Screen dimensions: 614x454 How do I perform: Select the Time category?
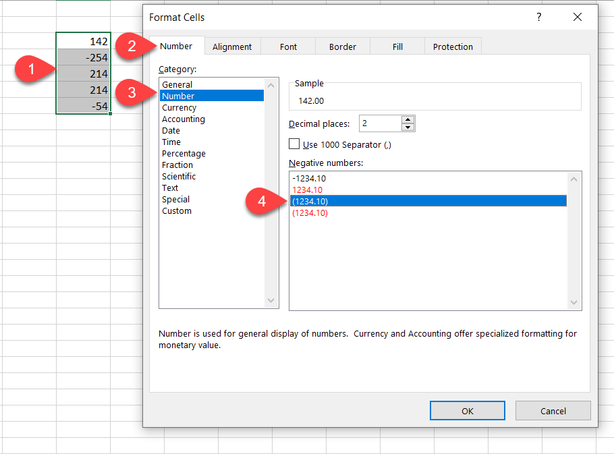tap(212, 142)
